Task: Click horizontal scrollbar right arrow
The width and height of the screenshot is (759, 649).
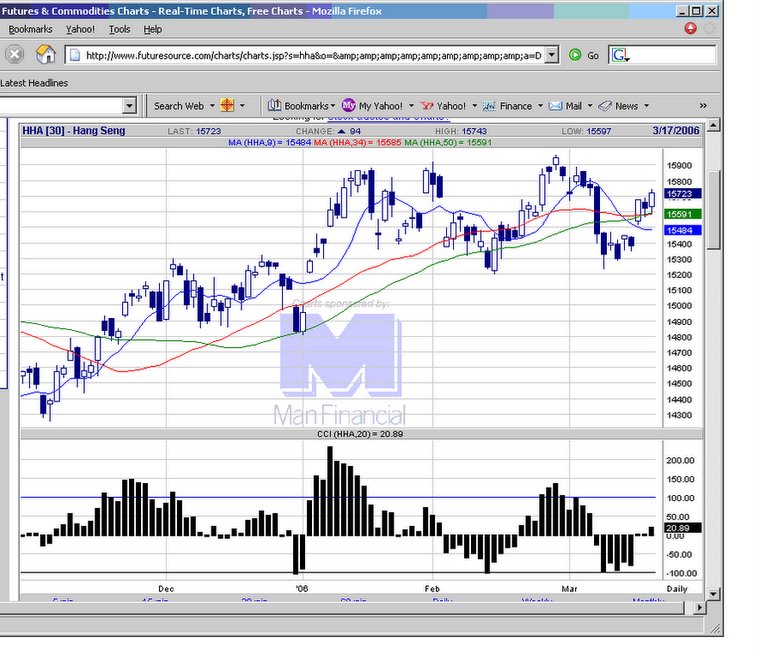Action: [699, 607]
